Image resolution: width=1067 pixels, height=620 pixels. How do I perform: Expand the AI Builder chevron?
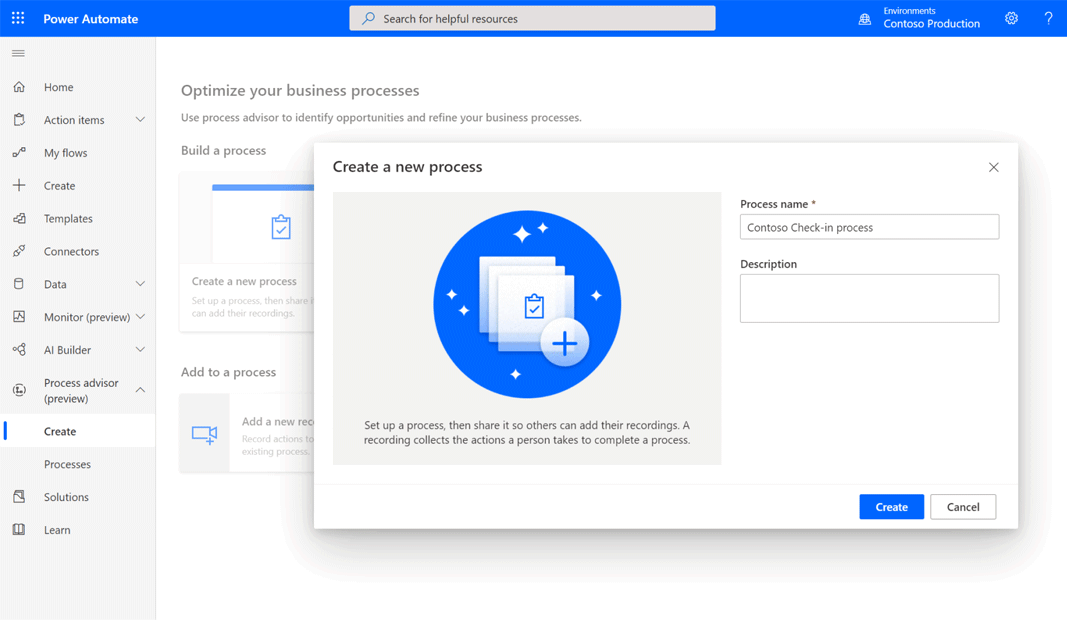point(140,350)
